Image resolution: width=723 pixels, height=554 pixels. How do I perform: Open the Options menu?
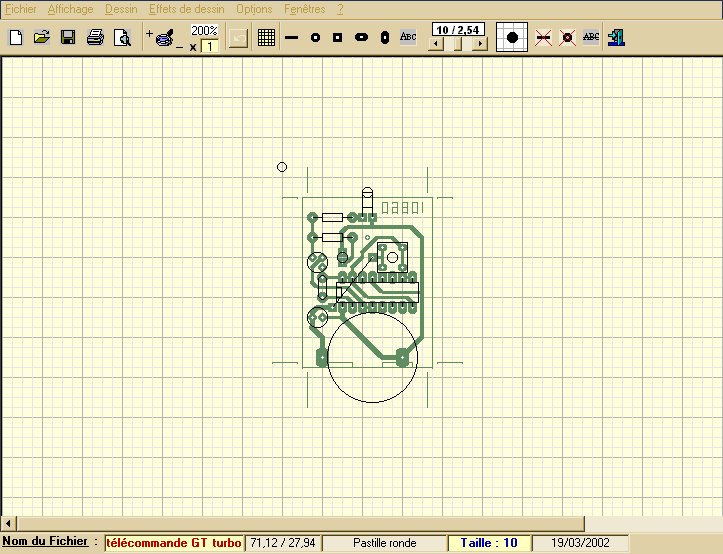pyautogui.click(x=254, y=9)
